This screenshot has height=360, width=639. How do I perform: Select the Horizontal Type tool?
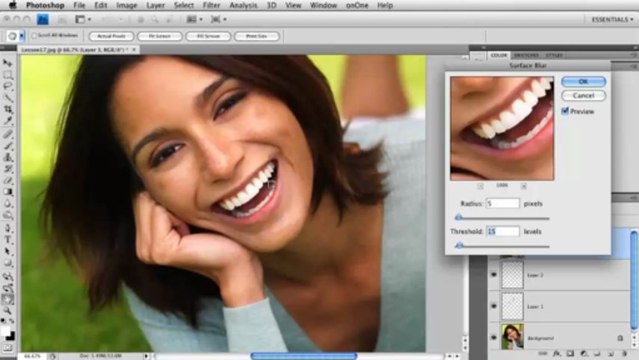click(8, 240)
